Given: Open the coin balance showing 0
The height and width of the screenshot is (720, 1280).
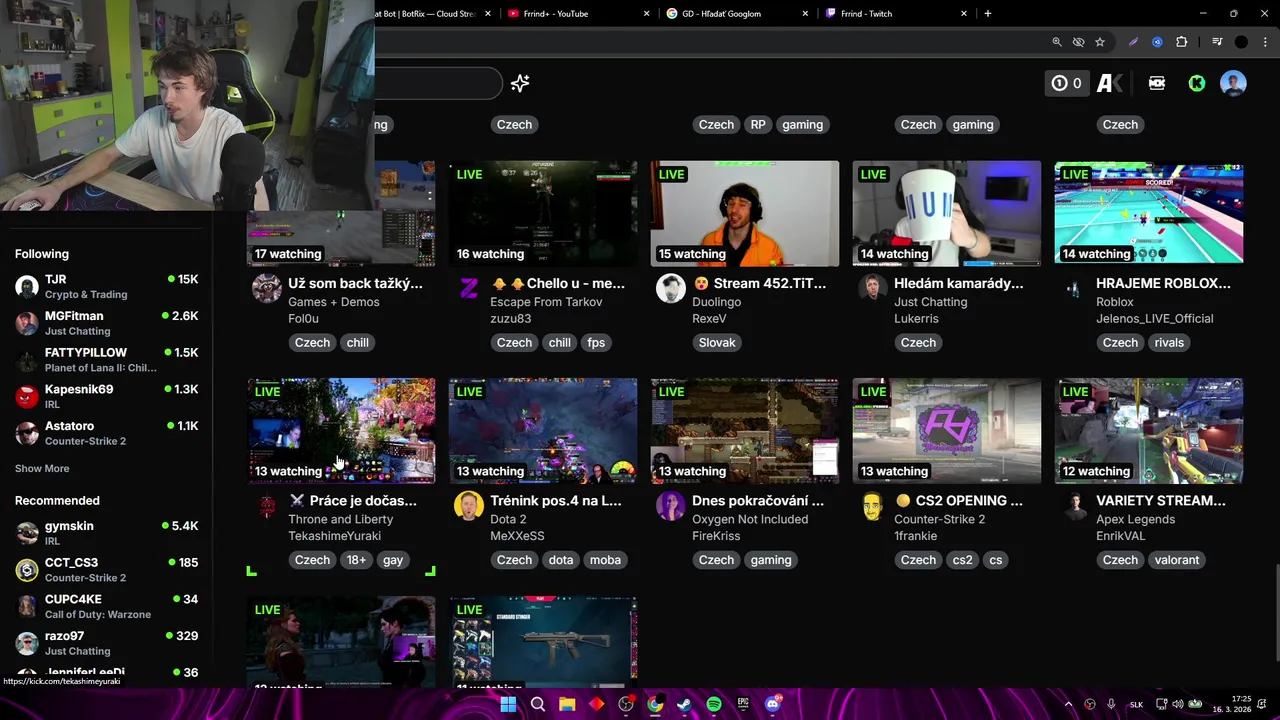Looking at the screenshot, I should (x=1066, y=83).
